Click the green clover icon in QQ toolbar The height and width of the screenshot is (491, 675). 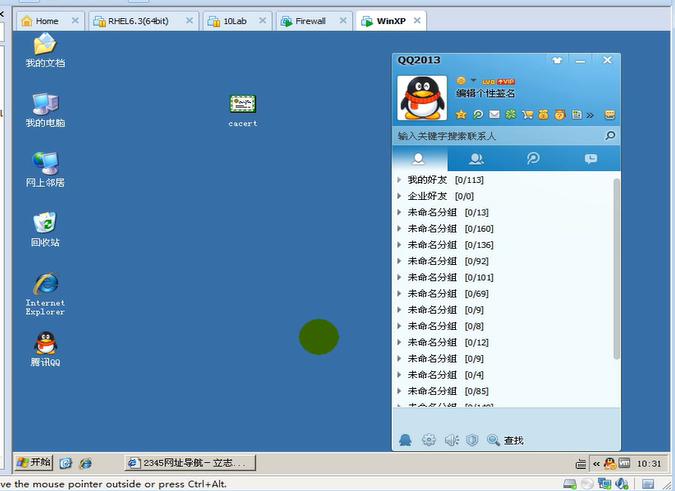point(511,114)
